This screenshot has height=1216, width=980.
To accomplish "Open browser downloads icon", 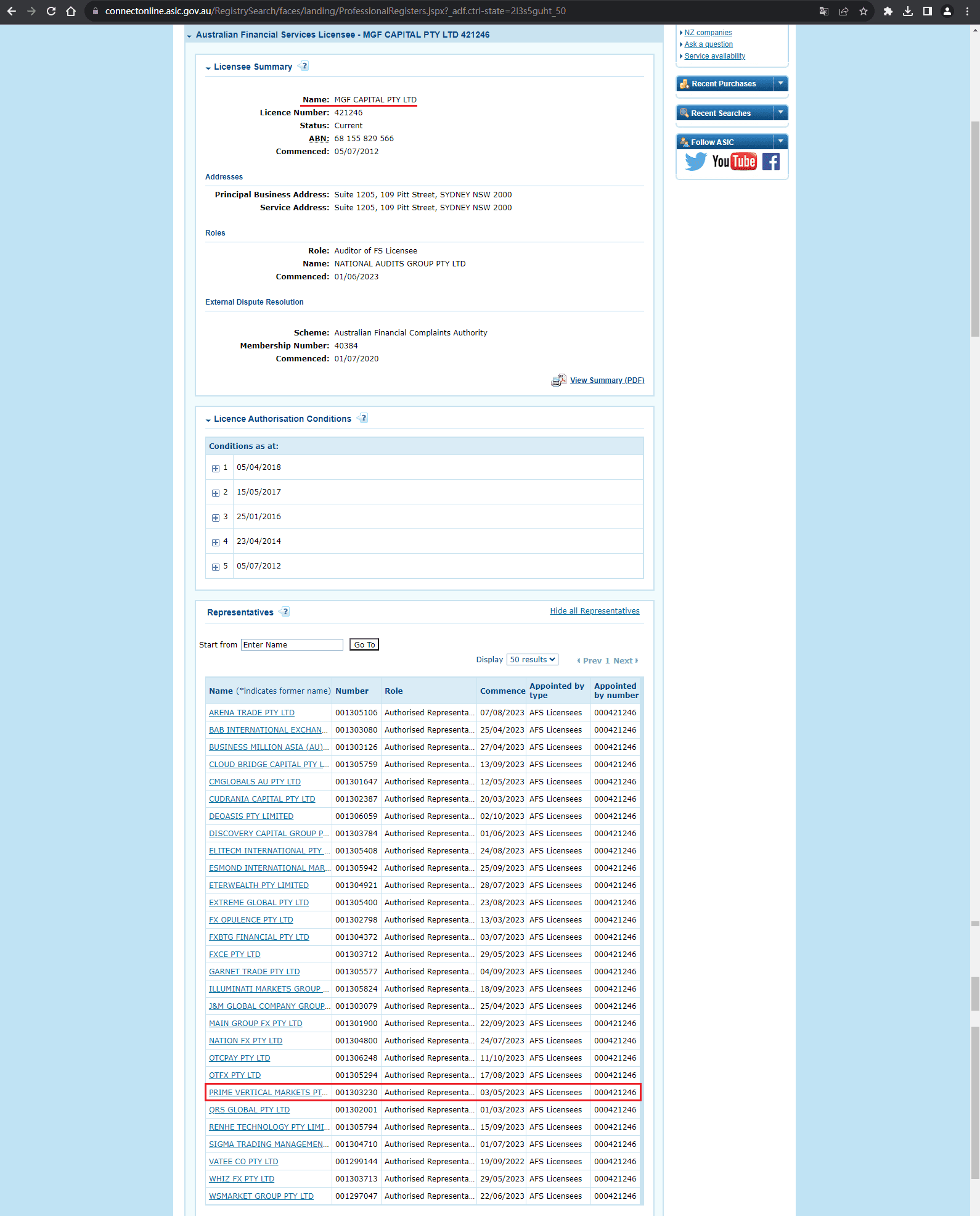I will coord(908,11).
